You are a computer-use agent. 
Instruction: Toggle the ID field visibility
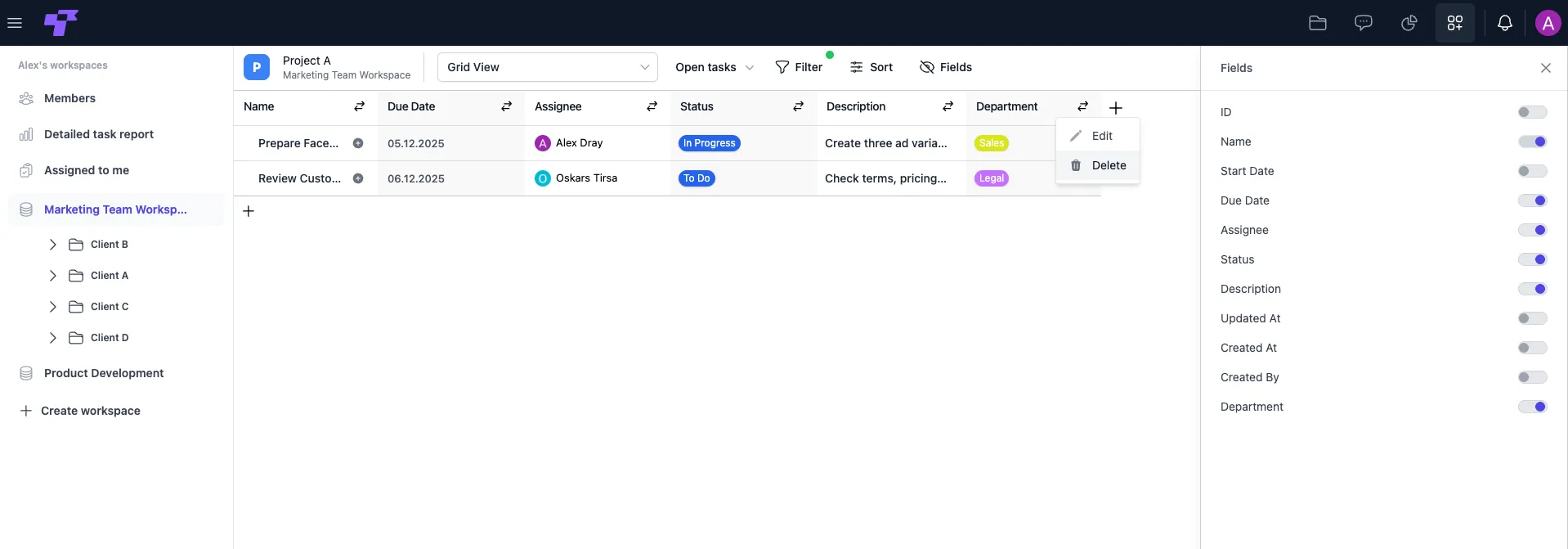[1532, 112]
